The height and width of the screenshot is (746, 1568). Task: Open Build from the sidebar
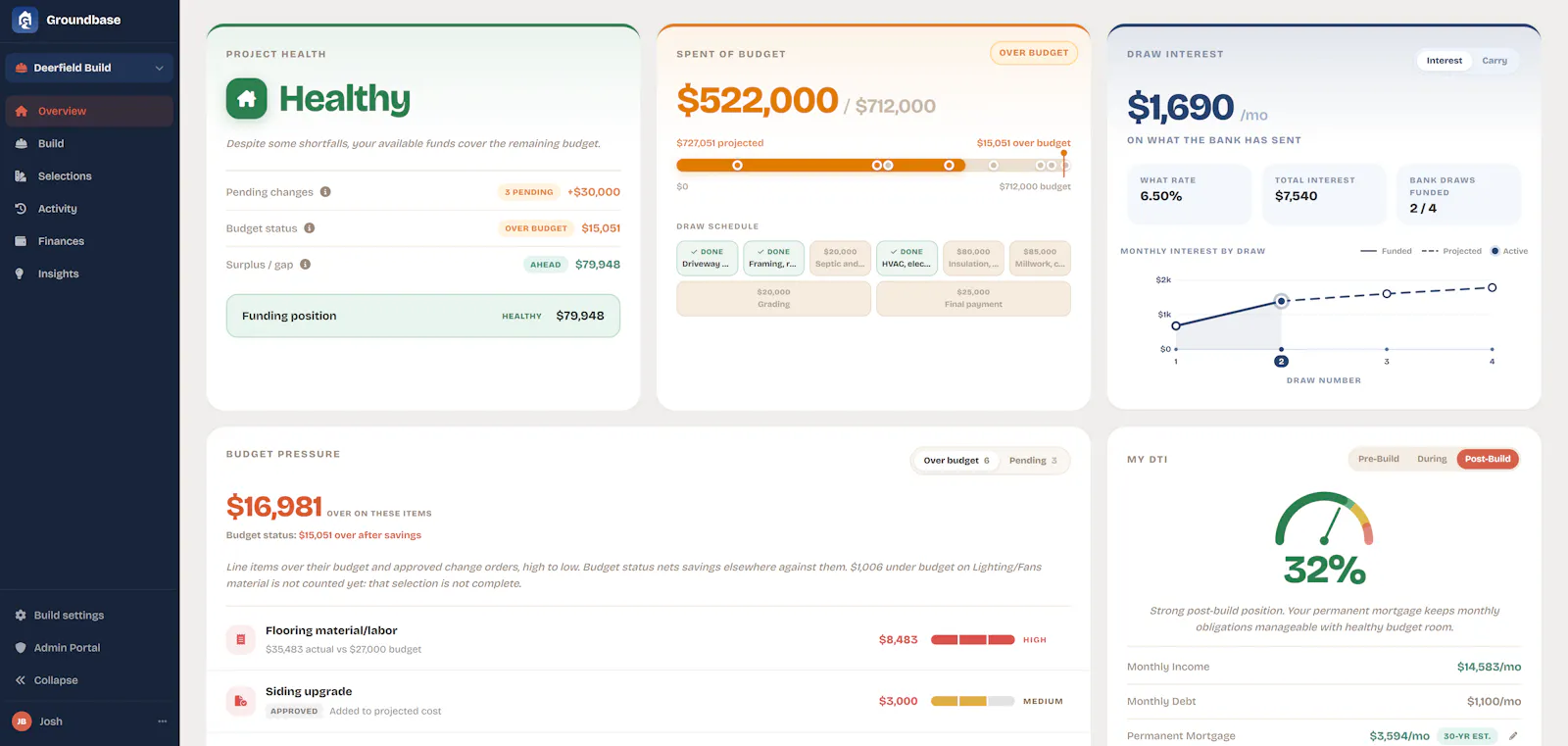point(89,143)
